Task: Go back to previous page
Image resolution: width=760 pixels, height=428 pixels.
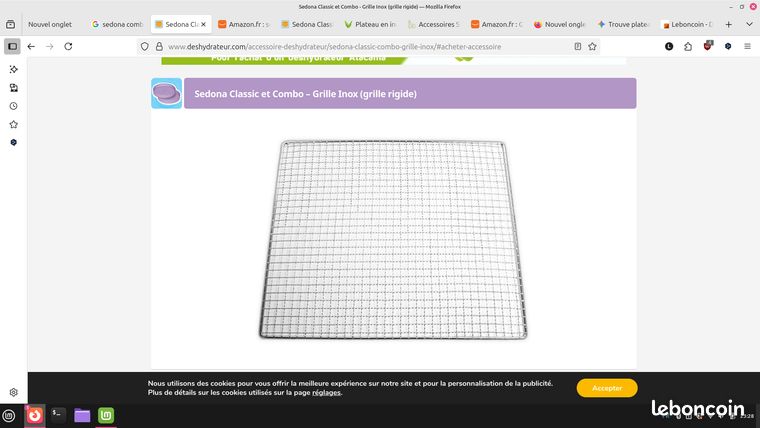Action: pyautogui.click(x=31, y=47)
